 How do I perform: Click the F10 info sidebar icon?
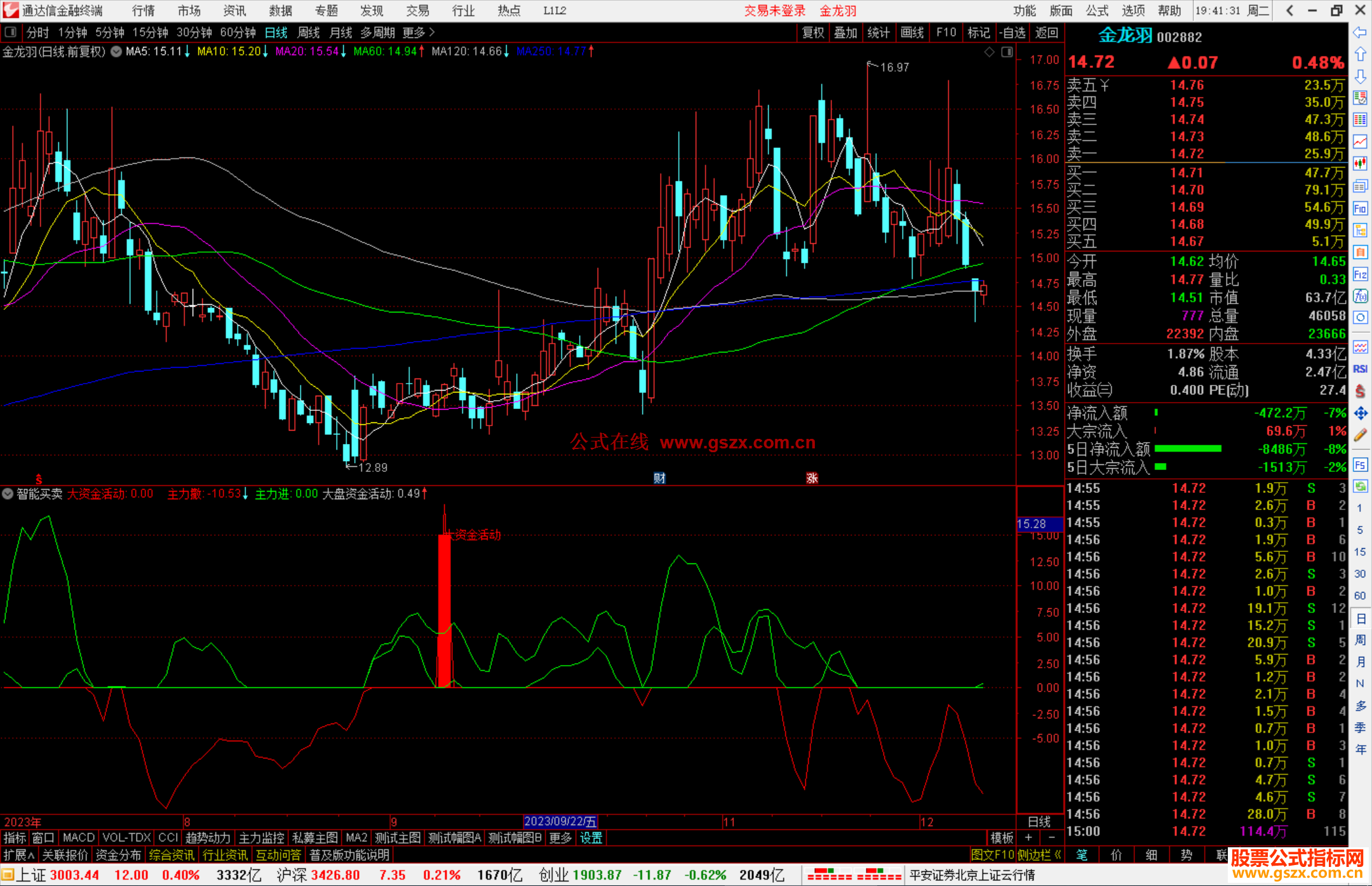[x=1360, y=208]
